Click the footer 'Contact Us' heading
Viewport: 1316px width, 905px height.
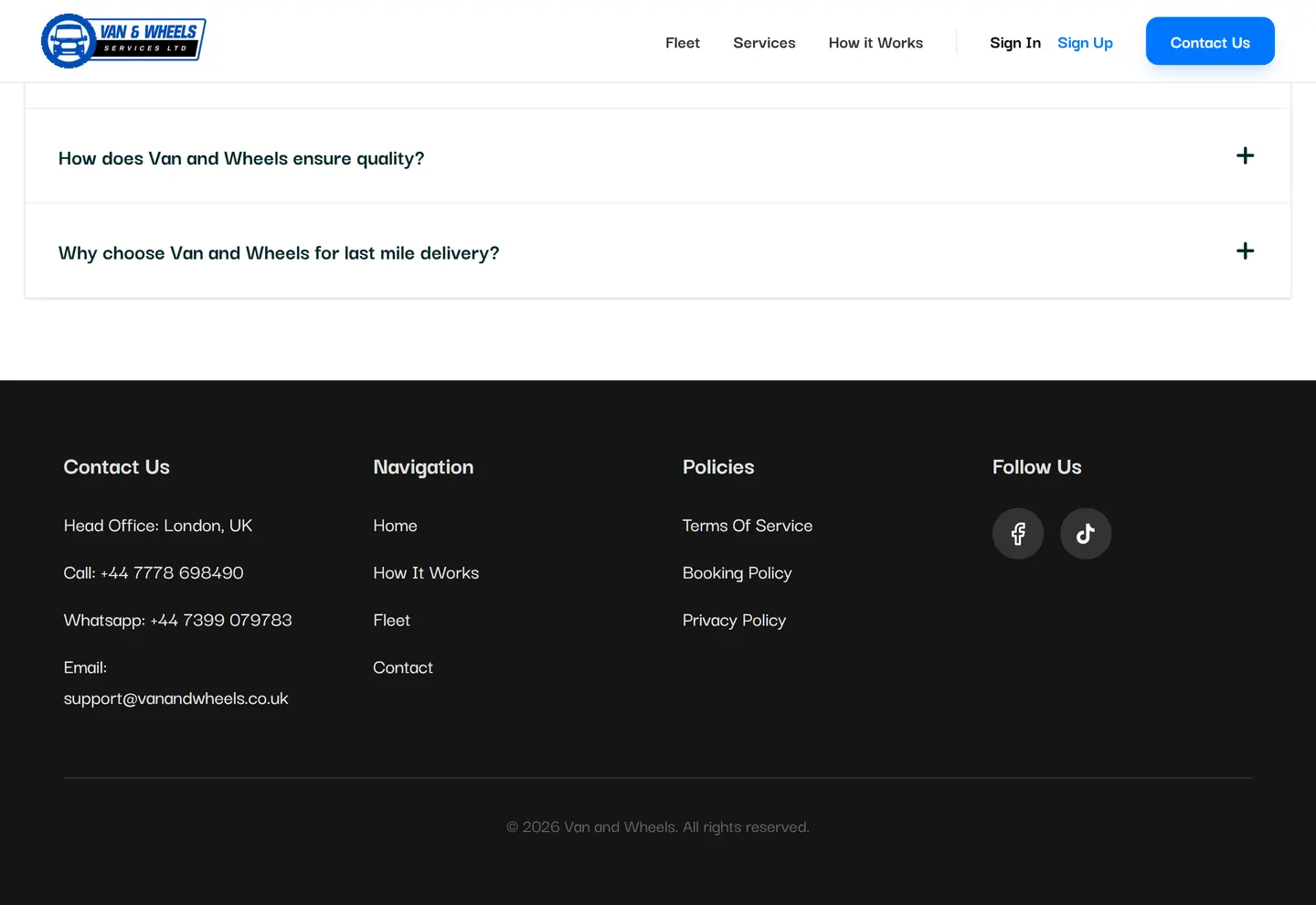click(117, 467)
